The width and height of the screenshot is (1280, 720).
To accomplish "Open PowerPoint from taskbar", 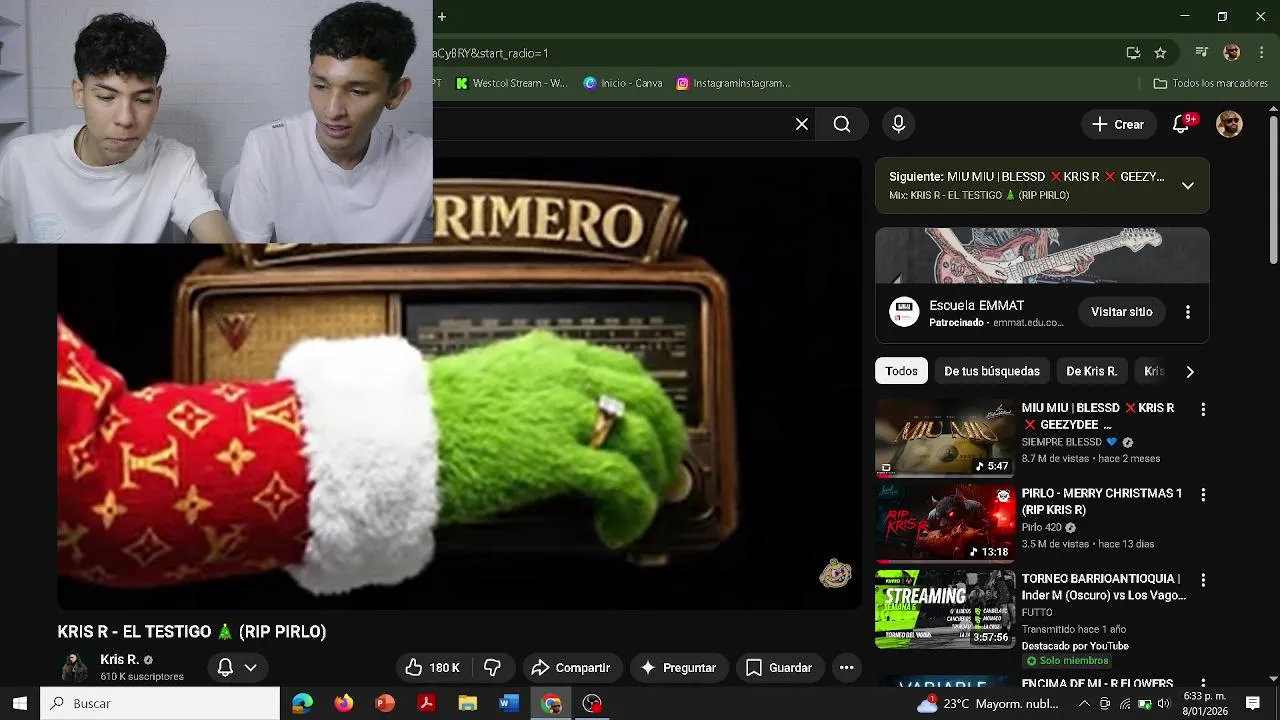I will click(385, 703).
